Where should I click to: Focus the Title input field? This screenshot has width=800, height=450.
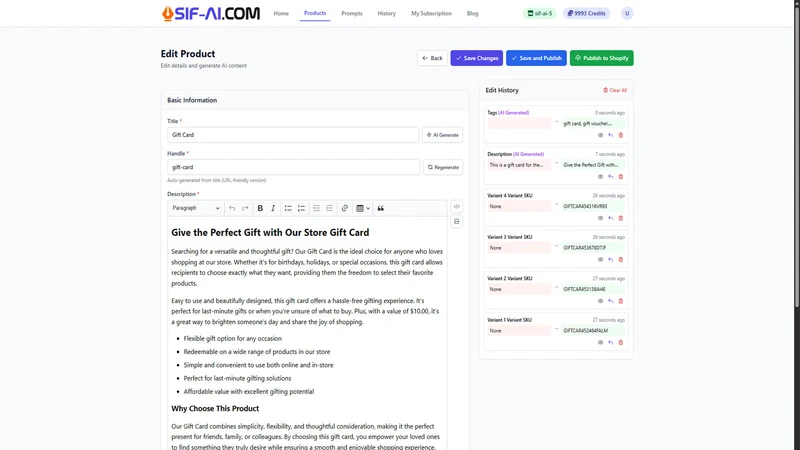293,135
